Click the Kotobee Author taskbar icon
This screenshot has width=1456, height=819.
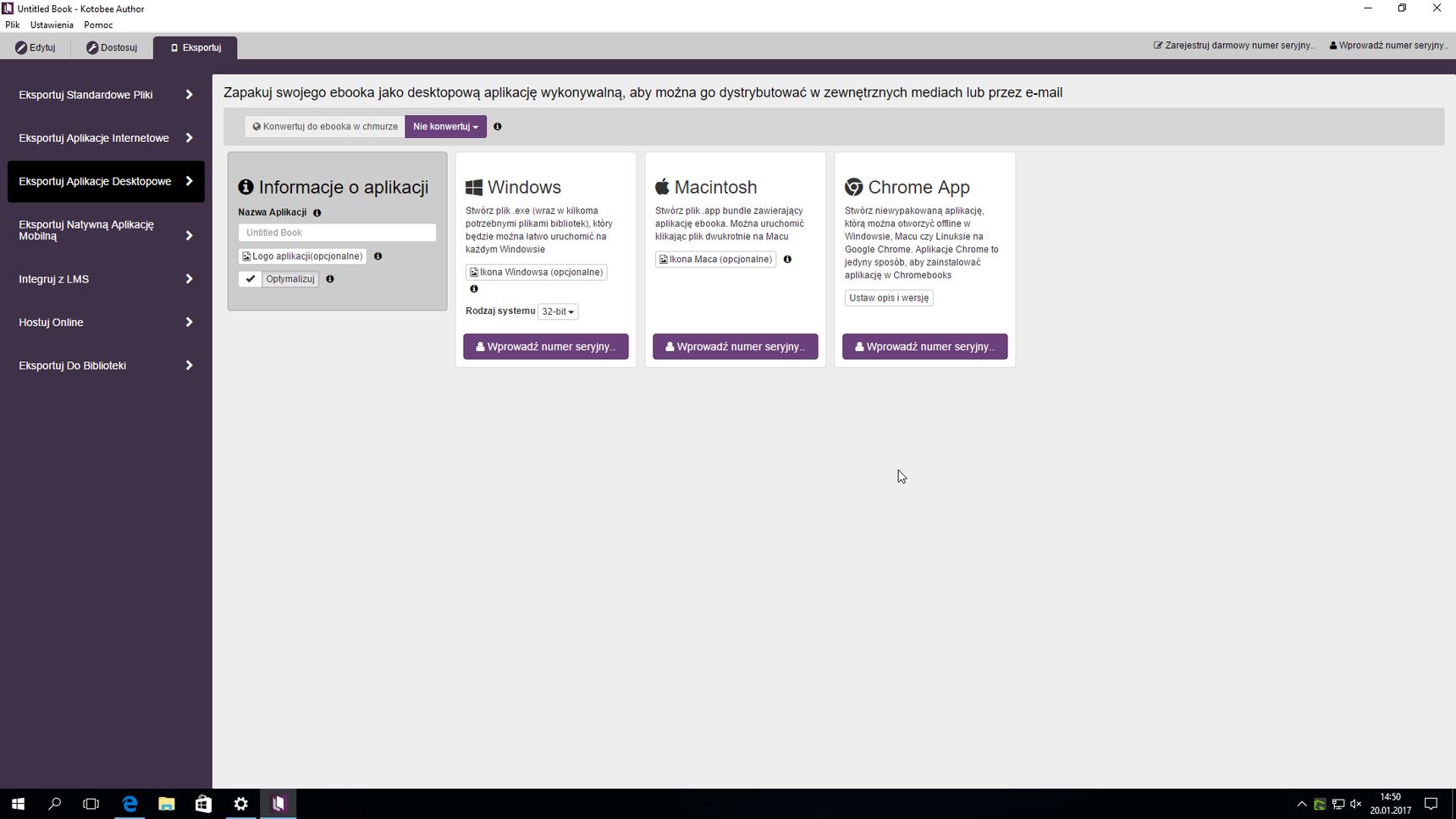coord(279,804)
